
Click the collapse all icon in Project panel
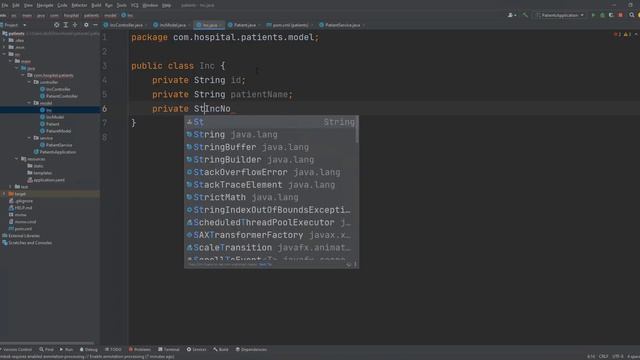click(x=75, y=25)
